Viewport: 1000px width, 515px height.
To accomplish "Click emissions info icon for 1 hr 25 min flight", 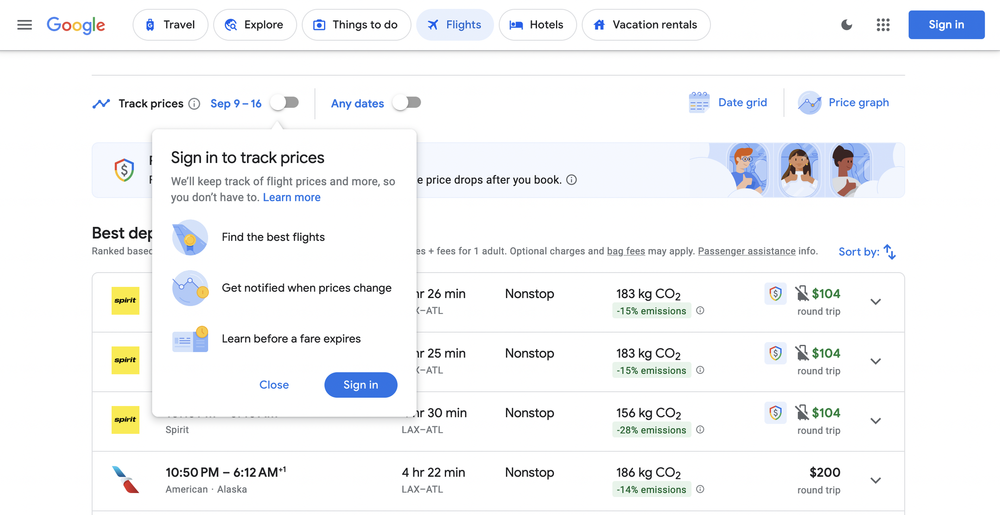I will [x=700, y=370].
